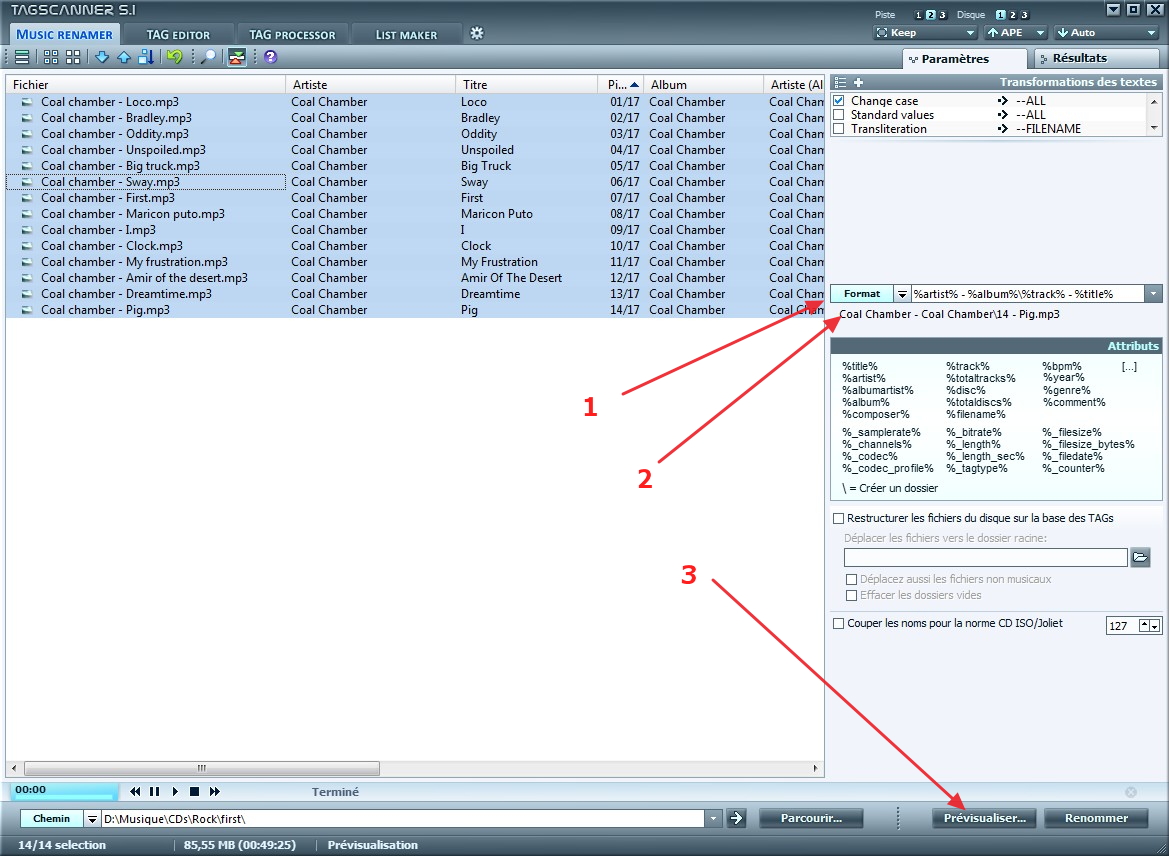Select Piste digits option 3
The image size is (1169, 856).
coord(942,15)
